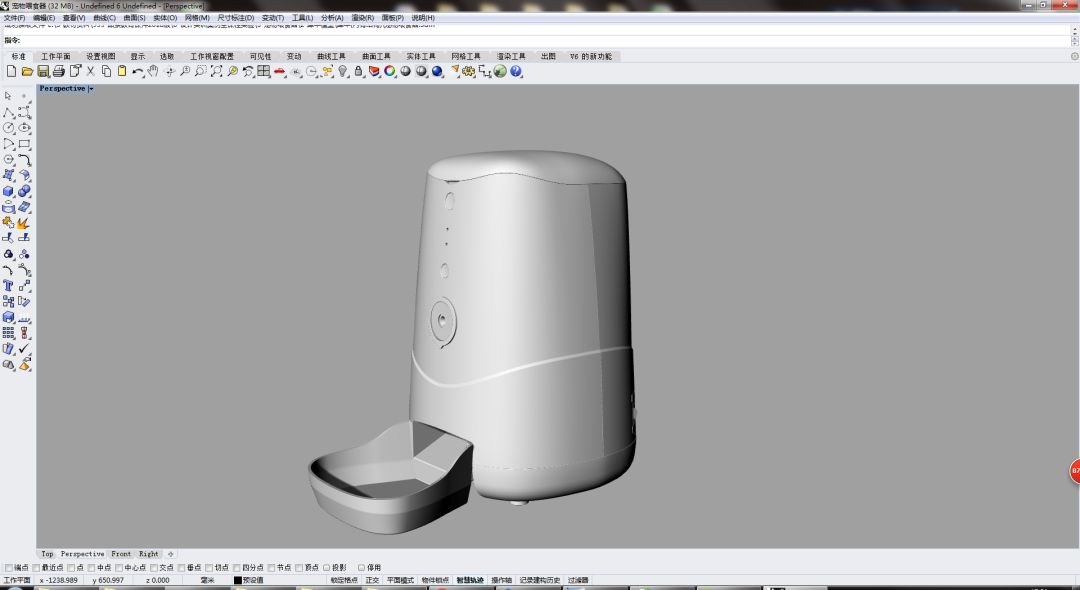This screenshot has width=1080, height=590.
Task: Add a viewport tab with the plus icon
Action: 171,554
